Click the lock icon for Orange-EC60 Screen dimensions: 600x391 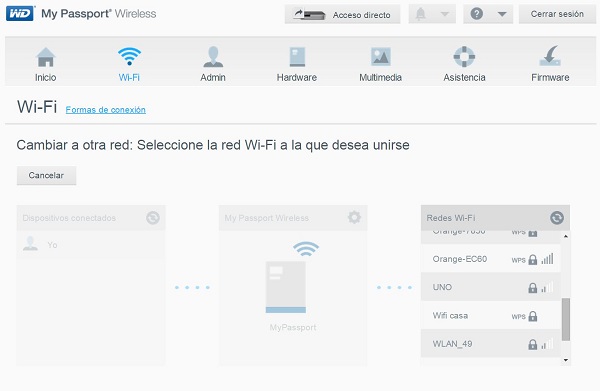(x=533, y=259)
